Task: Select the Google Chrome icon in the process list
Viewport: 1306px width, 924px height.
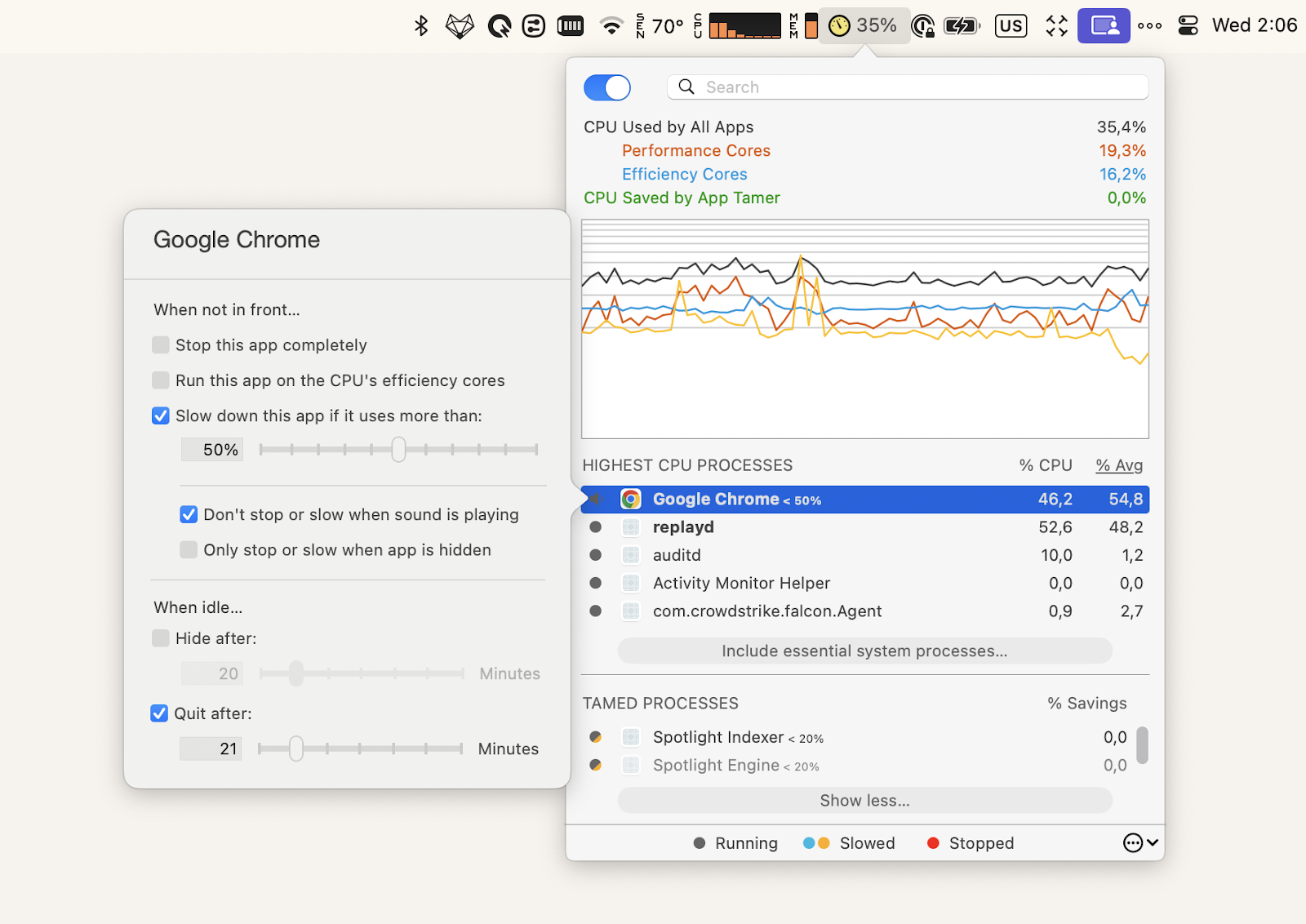Action: coord(631,499)
